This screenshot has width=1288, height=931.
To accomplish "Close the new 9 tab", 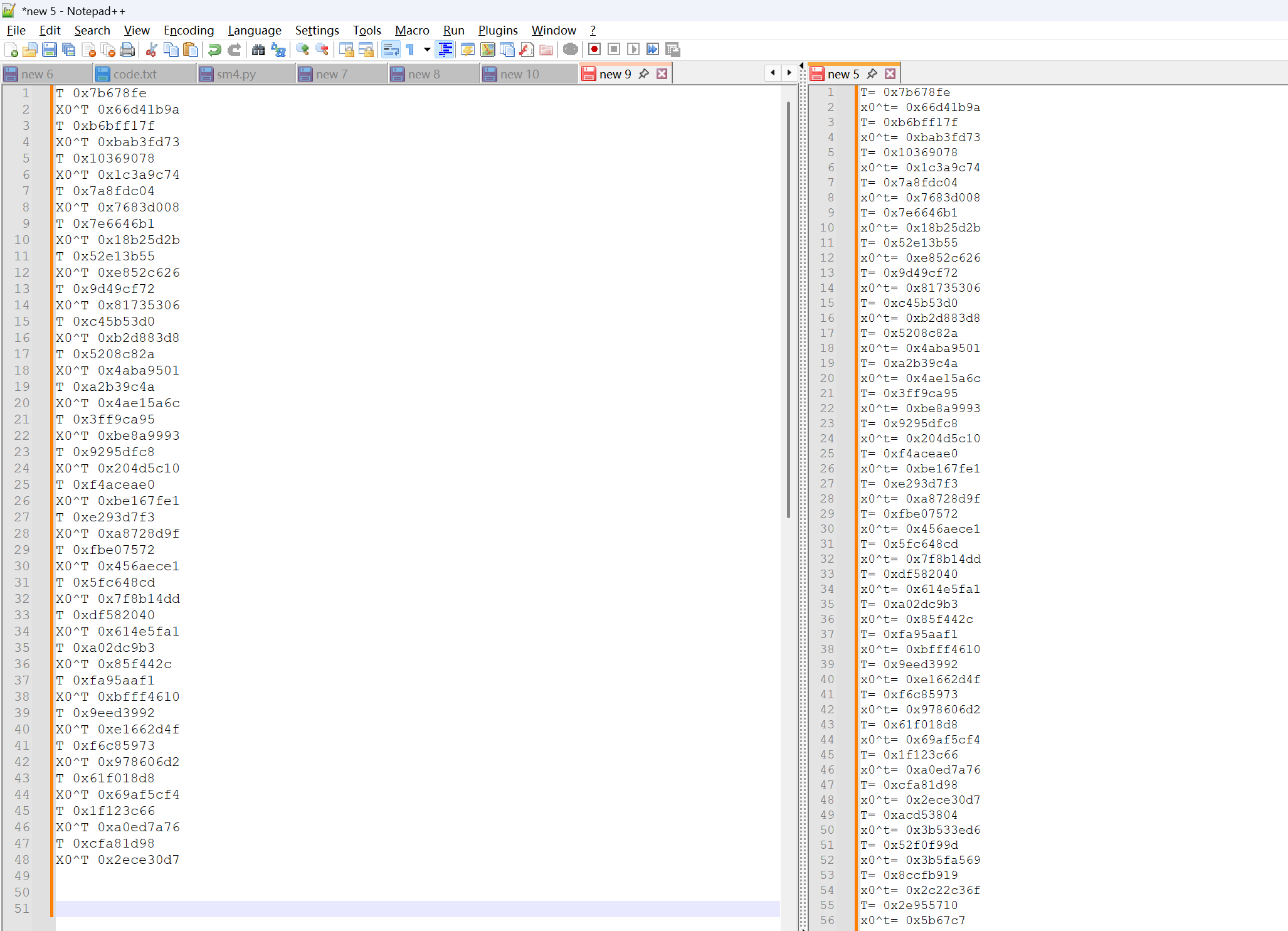I will click(662, 74).
